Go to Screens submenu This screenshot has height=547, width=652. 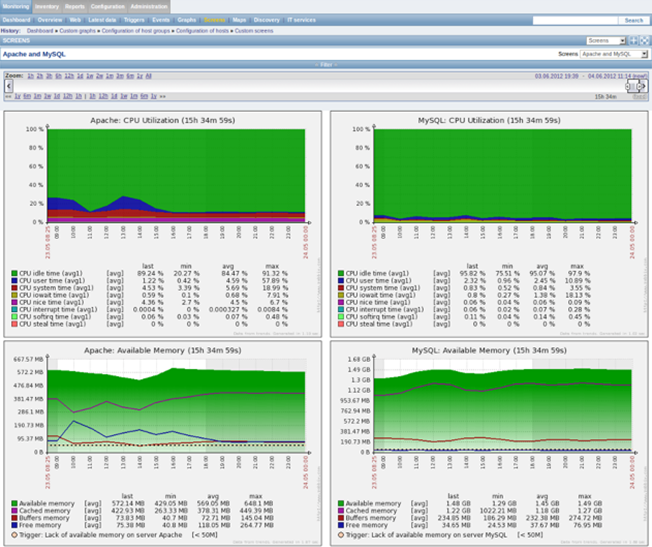click(214, 20)
